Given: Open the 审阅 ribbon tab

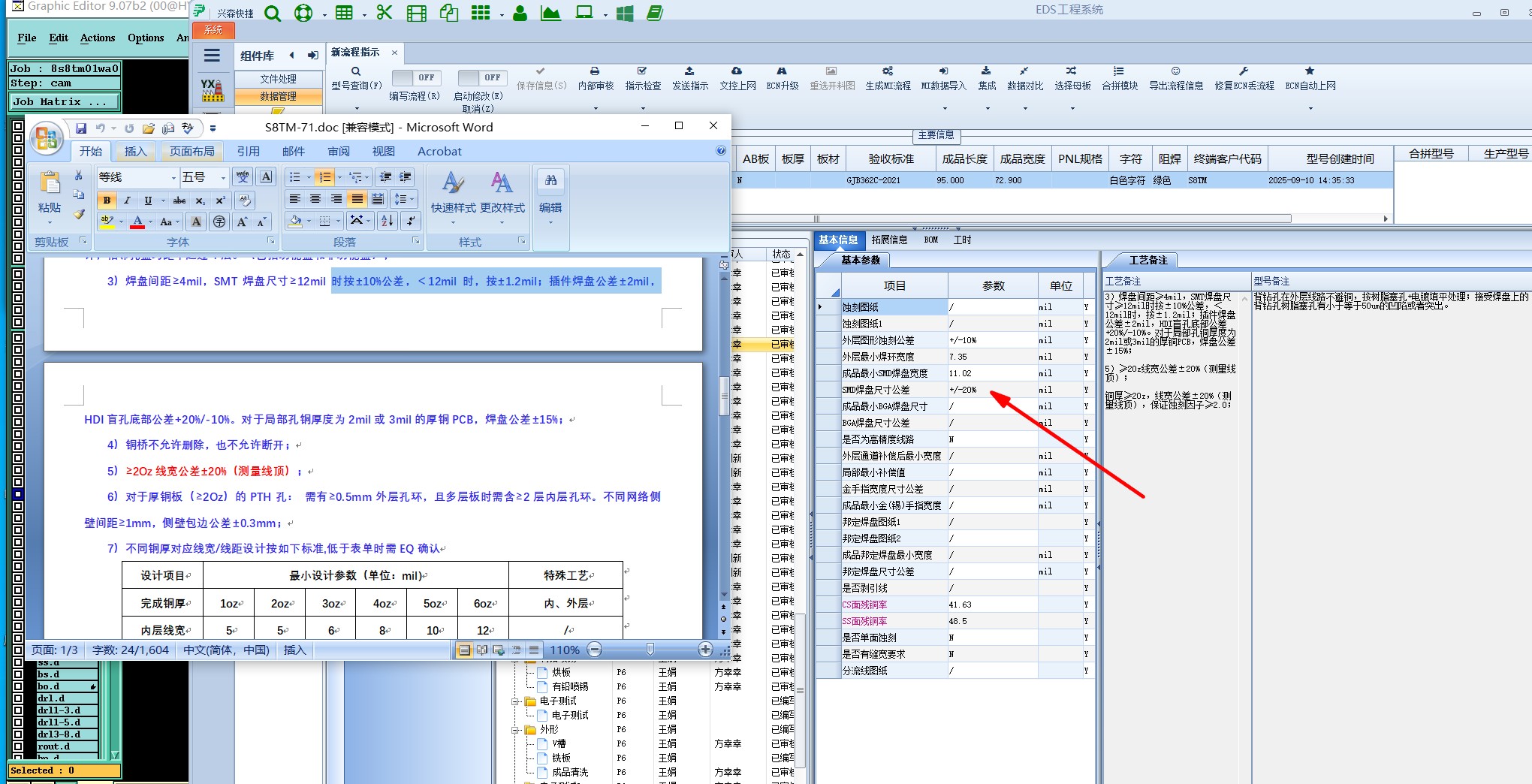Looking at the screenshot, I should 338,151.
